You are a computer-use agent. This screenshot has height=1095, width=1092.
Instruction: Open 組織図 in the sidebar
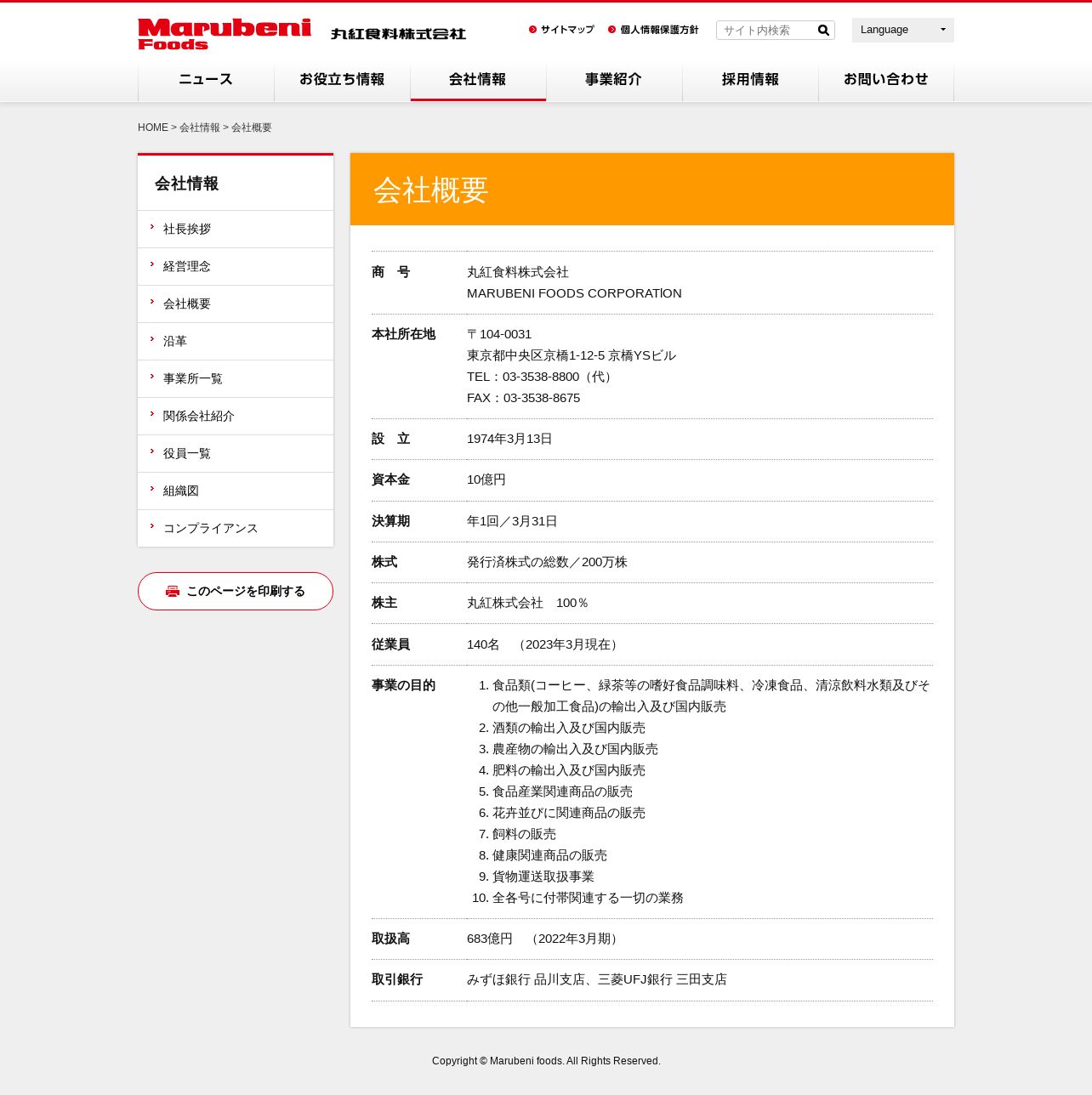point(236,491)
